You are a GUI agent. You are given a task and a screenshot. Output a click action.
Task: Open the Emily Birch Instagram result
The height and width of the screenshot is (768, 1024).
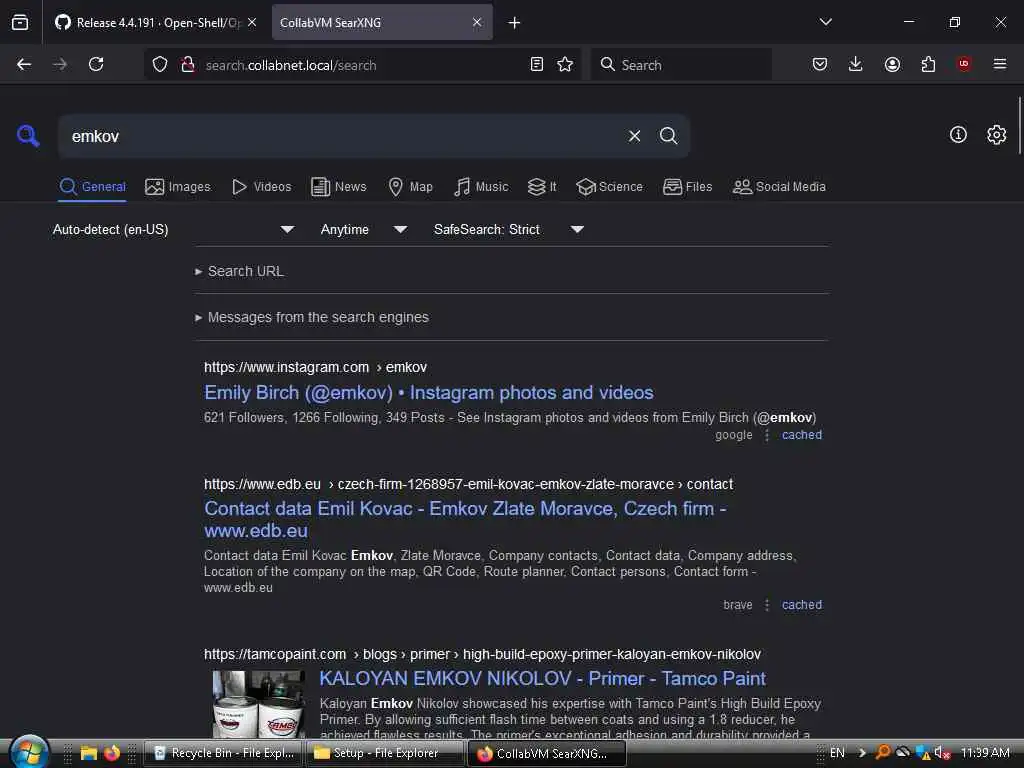click(x=428, y=392)
